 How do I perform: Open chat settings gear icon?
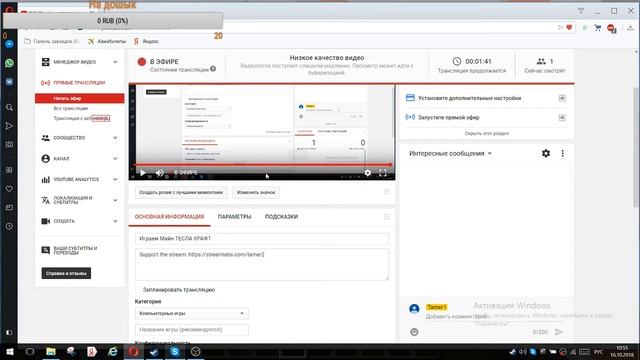point(546,153)
